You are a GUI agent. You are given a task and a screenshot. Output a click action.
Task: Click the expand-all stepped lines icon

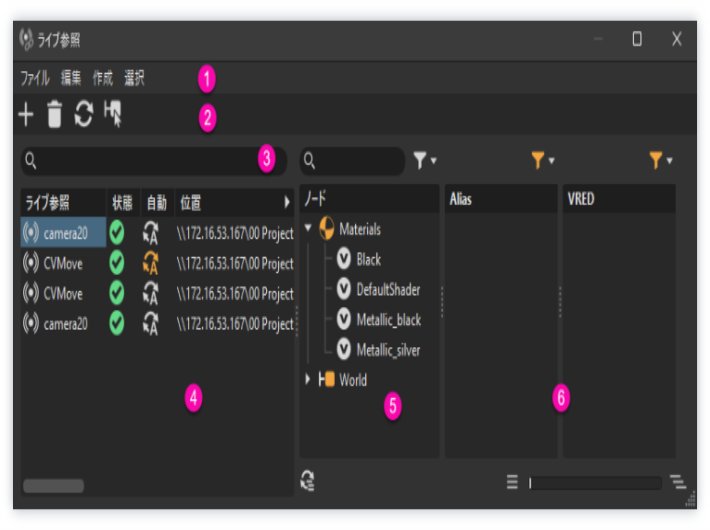point(678,482)
